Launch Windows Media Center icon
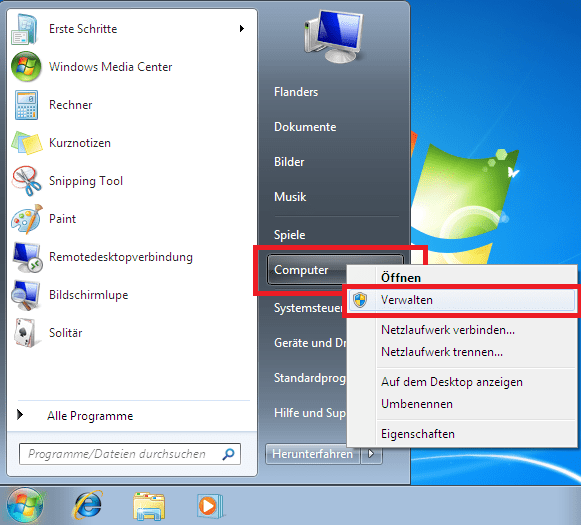The height and width of the screenshot is (525, 581). 26,67
